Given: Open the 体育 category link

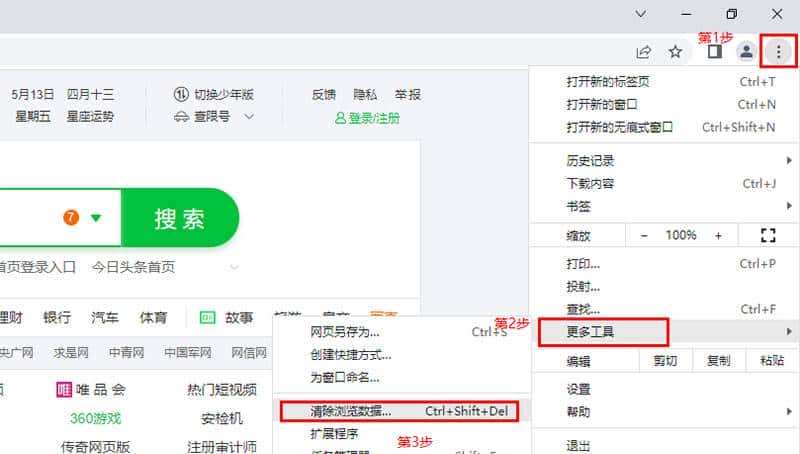Looking at the screenshot, I should (154, 317).
